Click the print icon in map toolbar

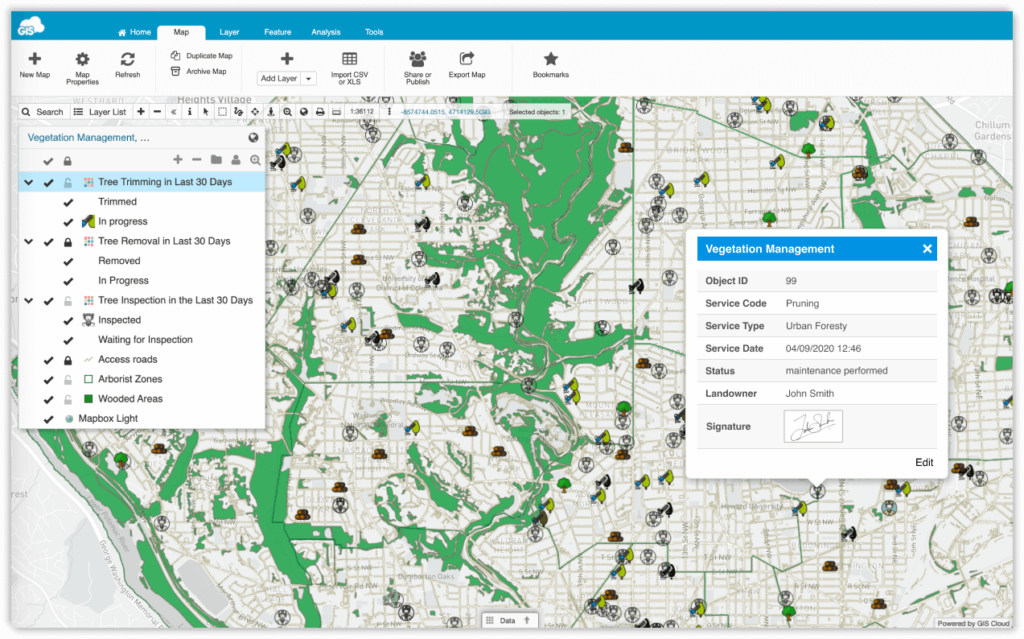coord(320,112)
